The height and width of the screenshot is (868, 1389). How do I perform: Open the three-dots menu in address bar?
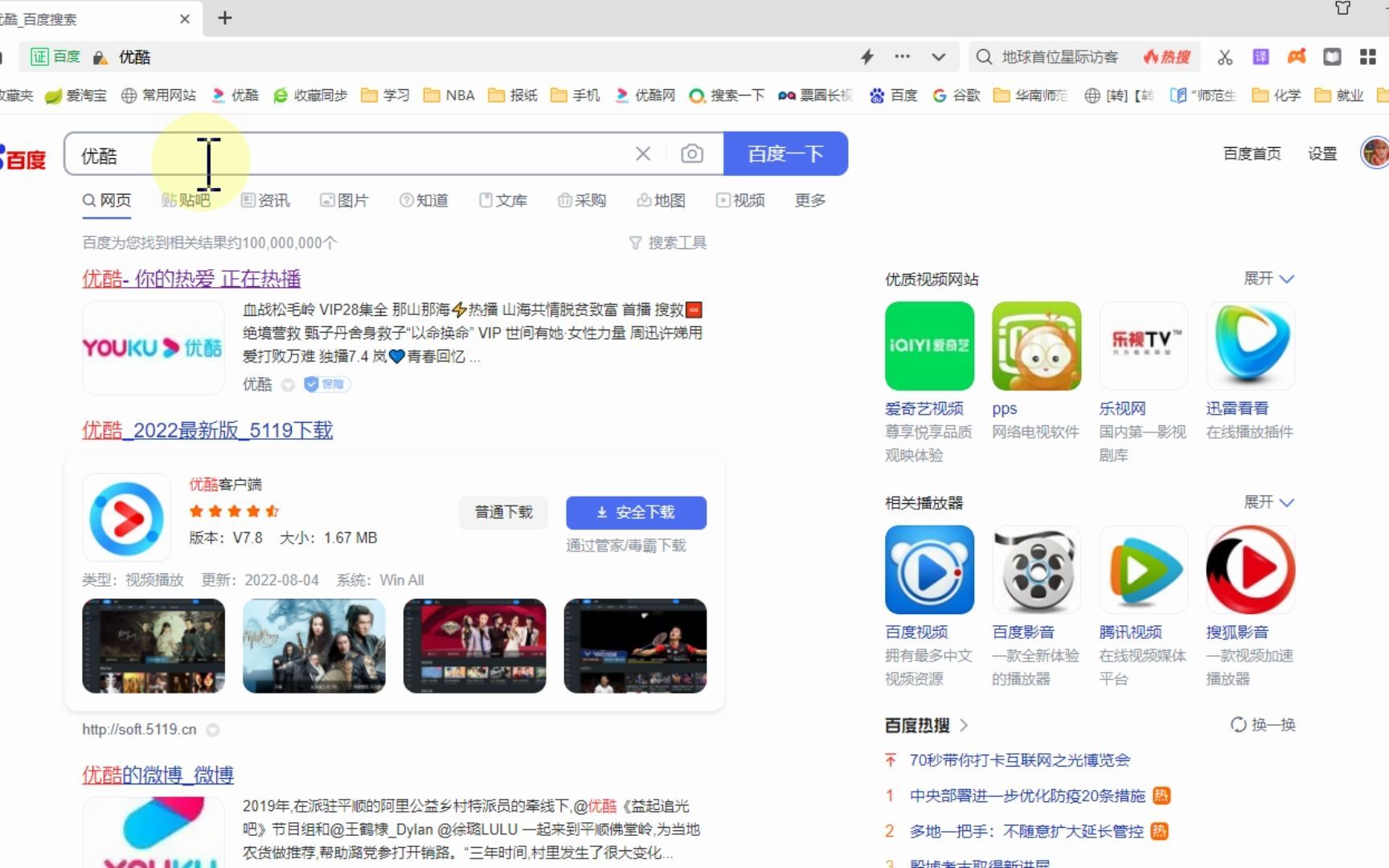pyautogui.click(x=903, y=57)
